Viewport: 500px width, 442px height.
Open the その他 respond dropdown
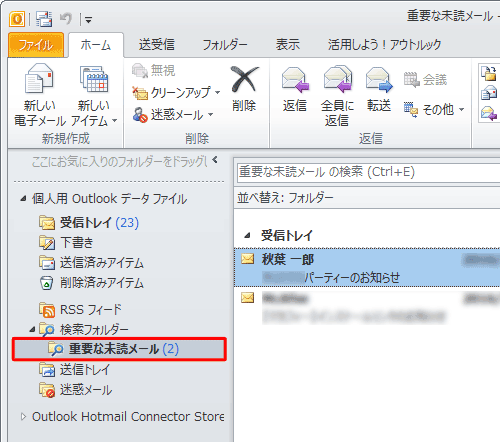point(434,109)
